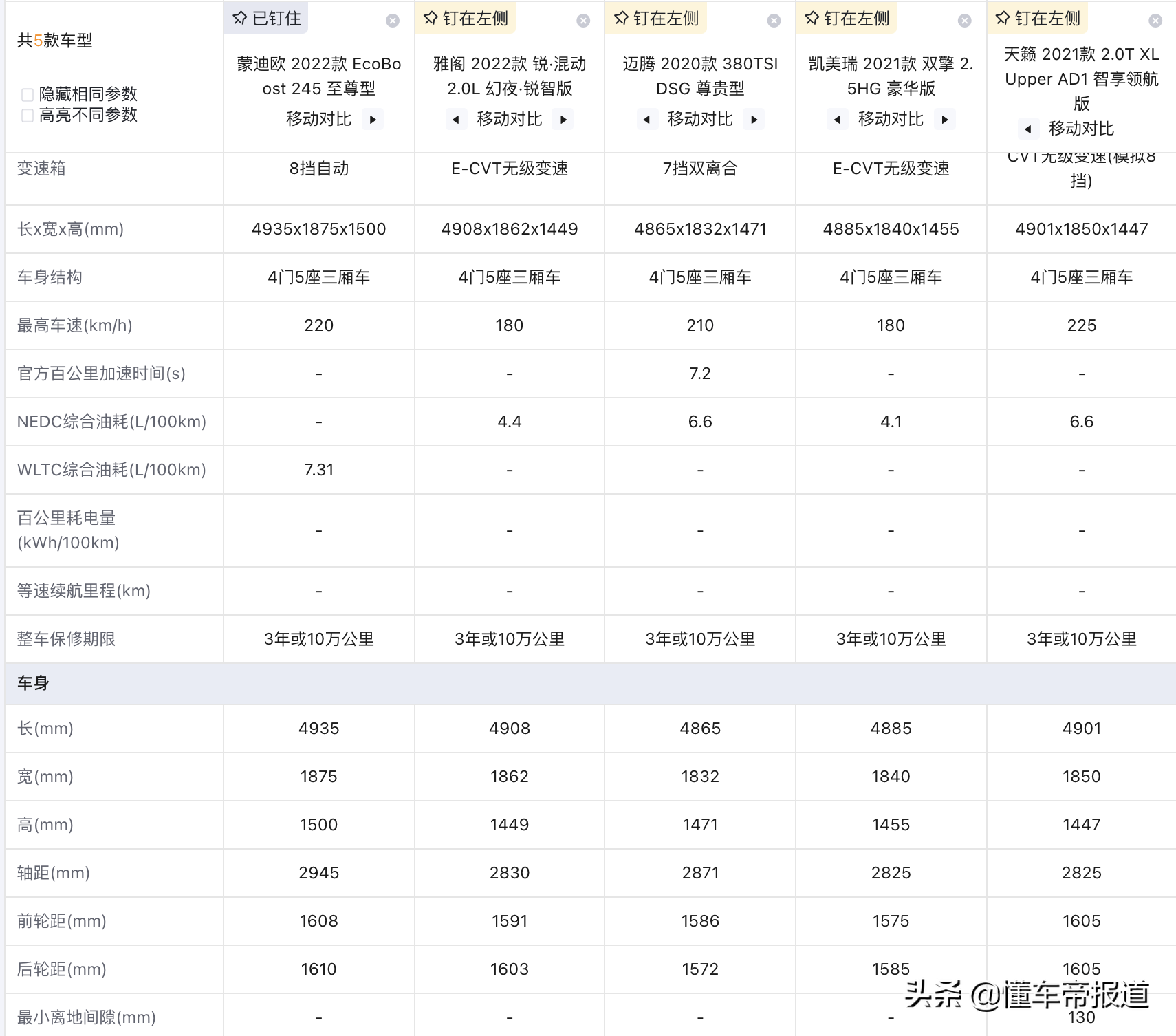The height and width of the screenshot is (1036, 1176).
Task: Select 1591 front track value for 雅阁
Action: 510,921
